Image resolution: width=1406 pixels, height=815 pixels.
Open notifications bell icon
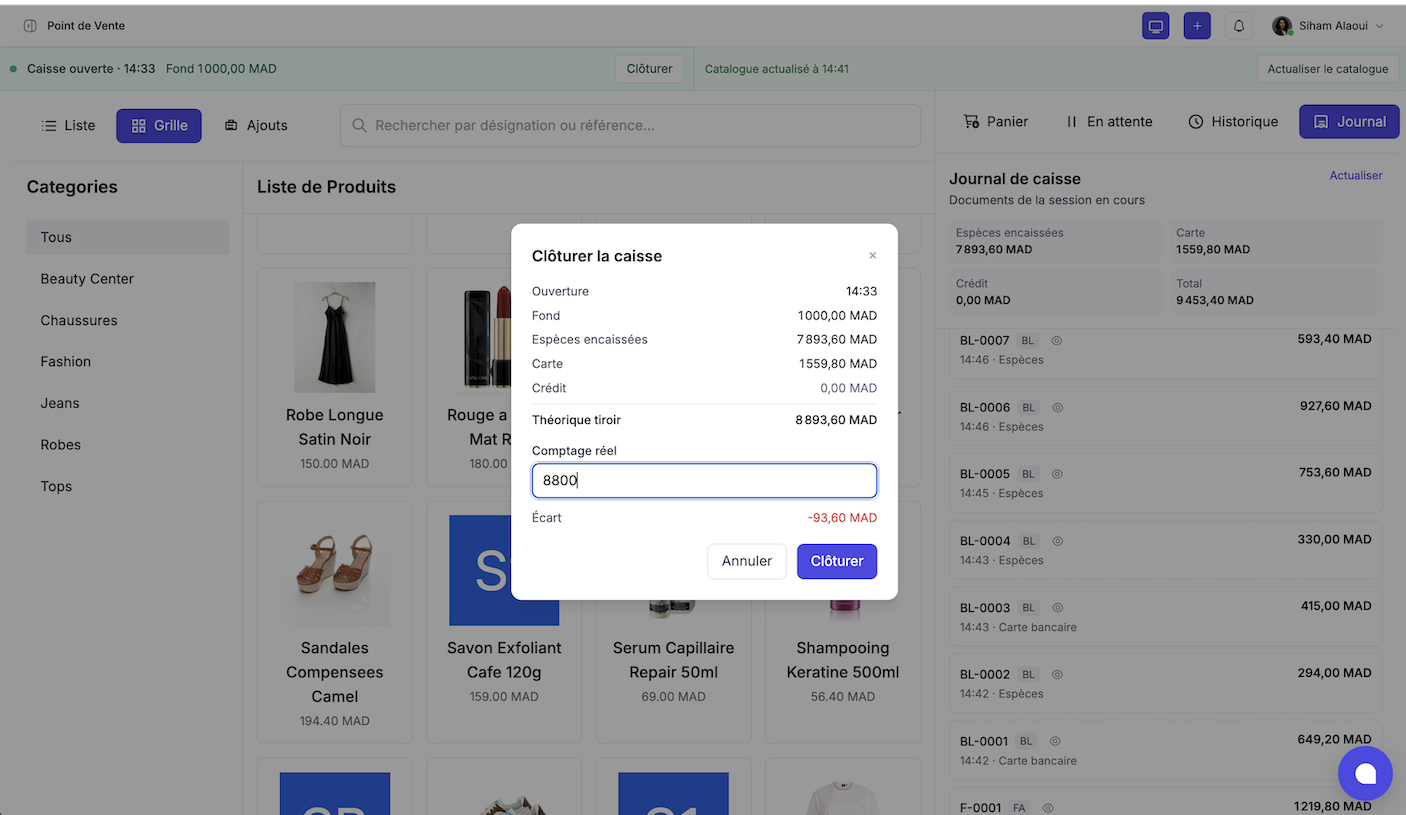(x=1239, y=26)
